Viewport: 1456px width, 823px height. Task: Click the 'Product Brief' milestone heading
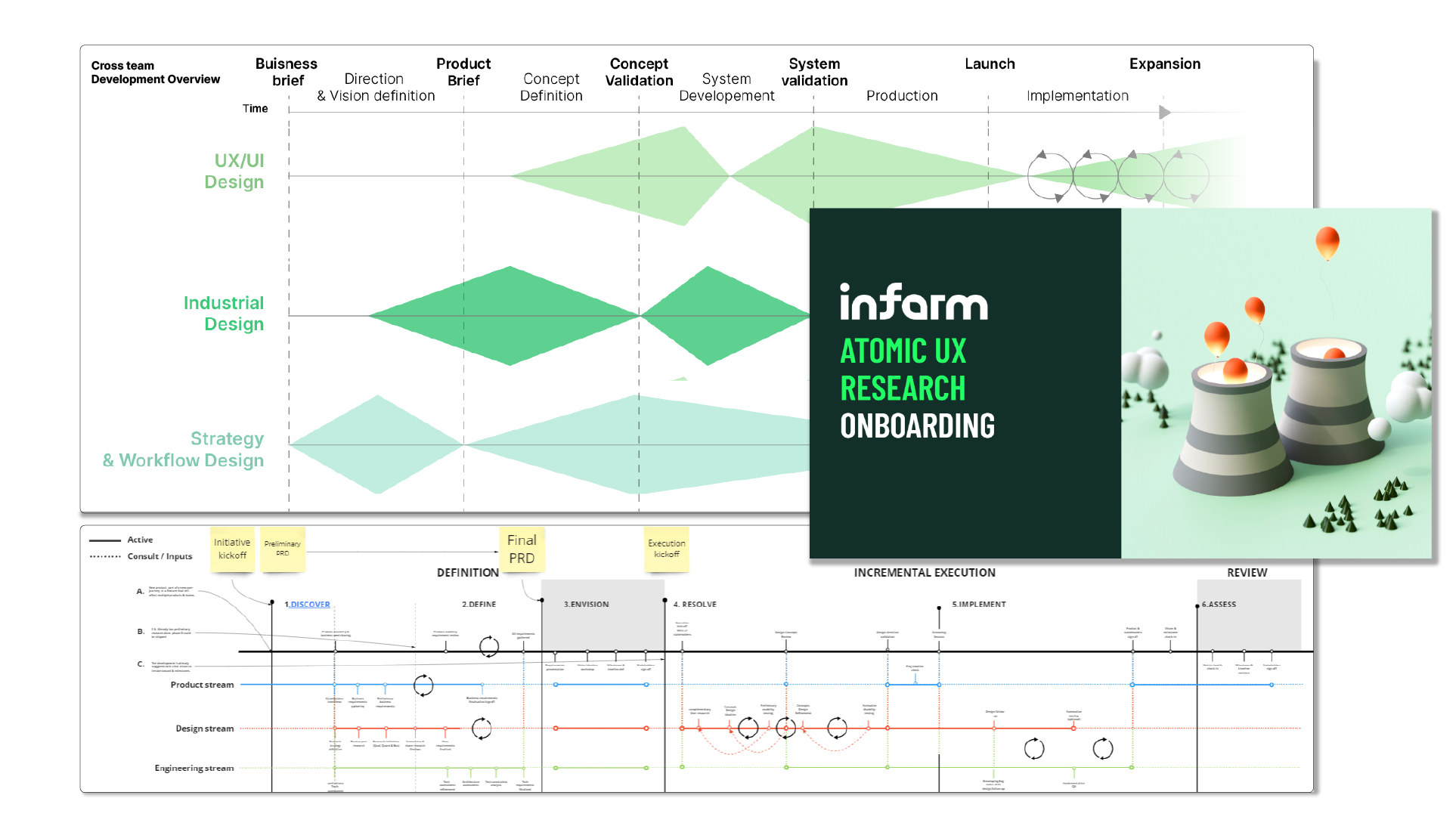click(x=463, y=72)
